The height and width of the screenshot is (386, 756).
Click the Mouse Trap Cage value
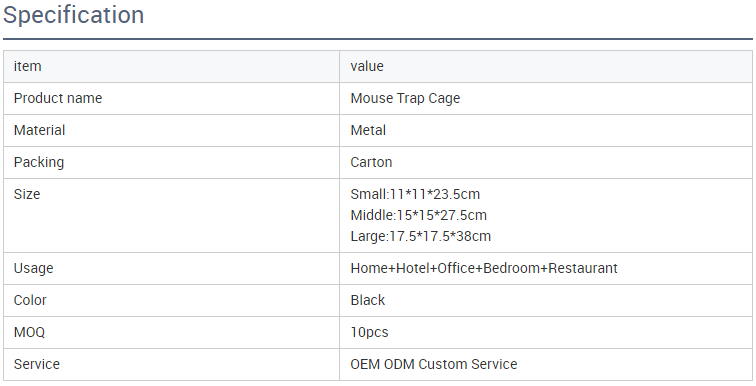pyautogui.click(x=405, y=98)
